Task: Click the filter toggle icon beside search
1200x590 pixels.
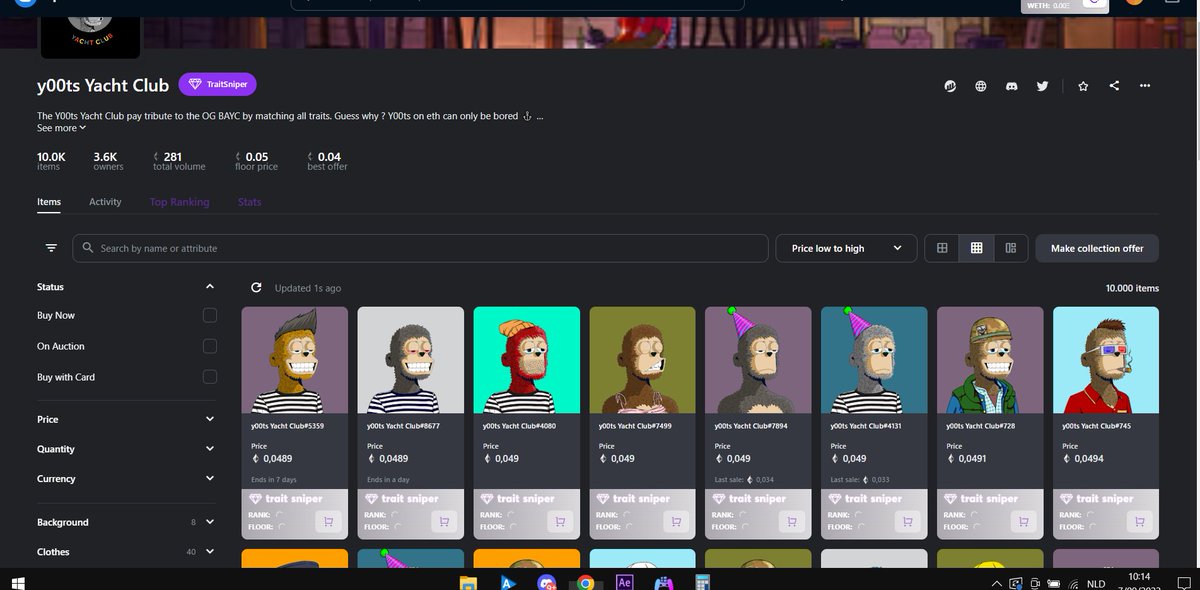Action: [x=51, y=248]
